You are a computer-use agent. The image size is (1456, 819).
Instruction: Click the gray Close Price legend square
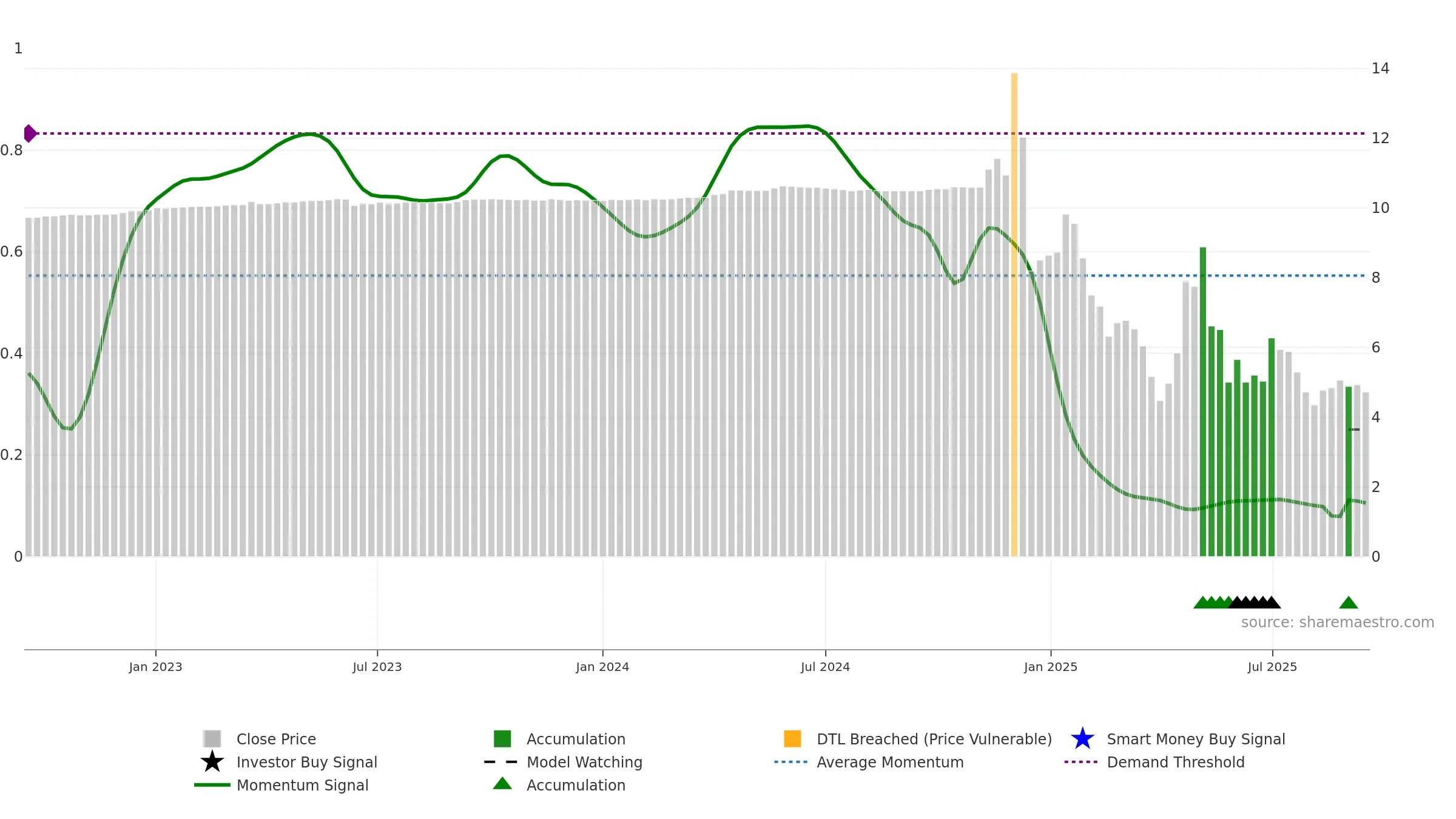point(212,738)
